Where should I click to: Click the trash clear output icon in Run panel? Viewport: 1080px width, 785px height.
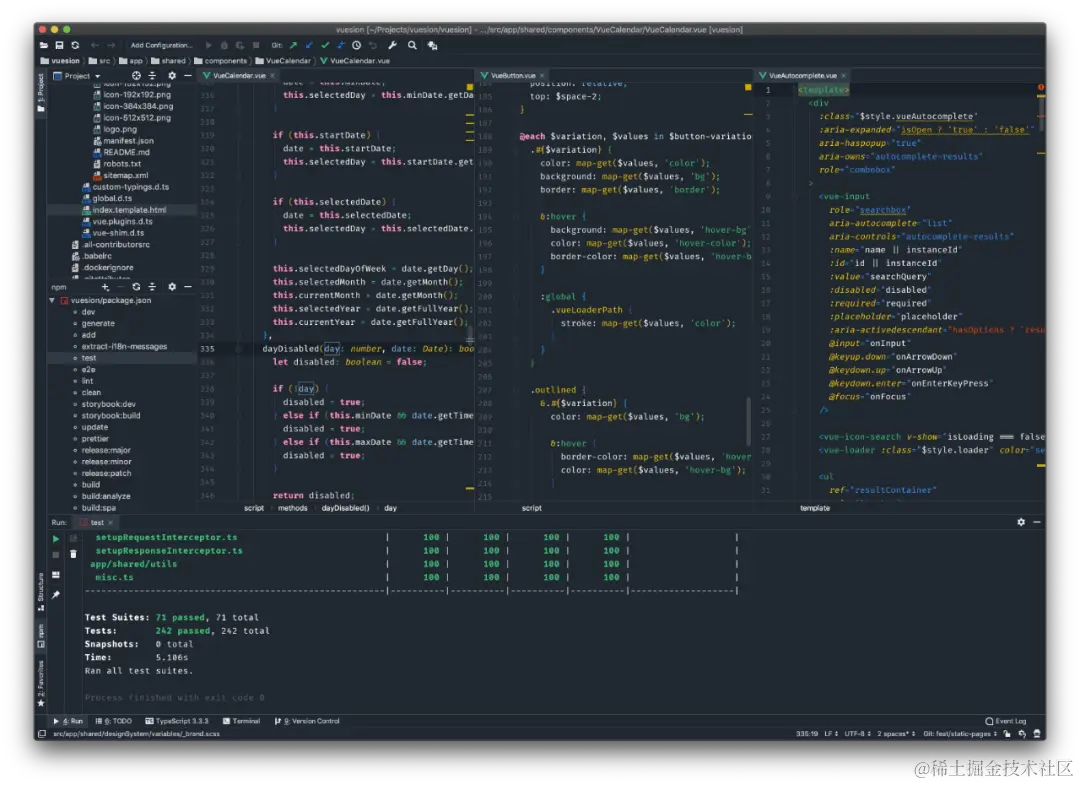pos(73,554)
